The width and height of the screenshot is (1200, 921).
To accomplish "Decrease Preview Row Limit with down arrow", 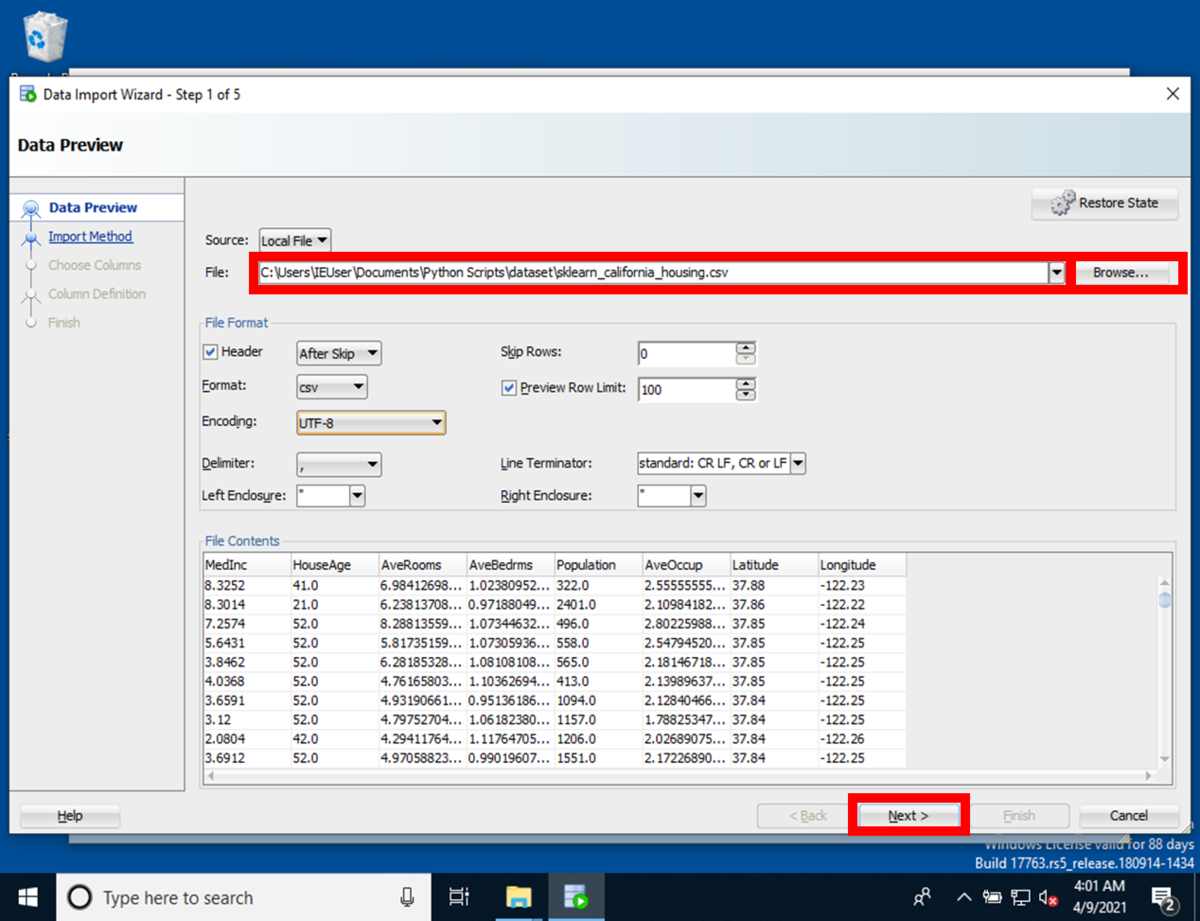I will point(746,395).
